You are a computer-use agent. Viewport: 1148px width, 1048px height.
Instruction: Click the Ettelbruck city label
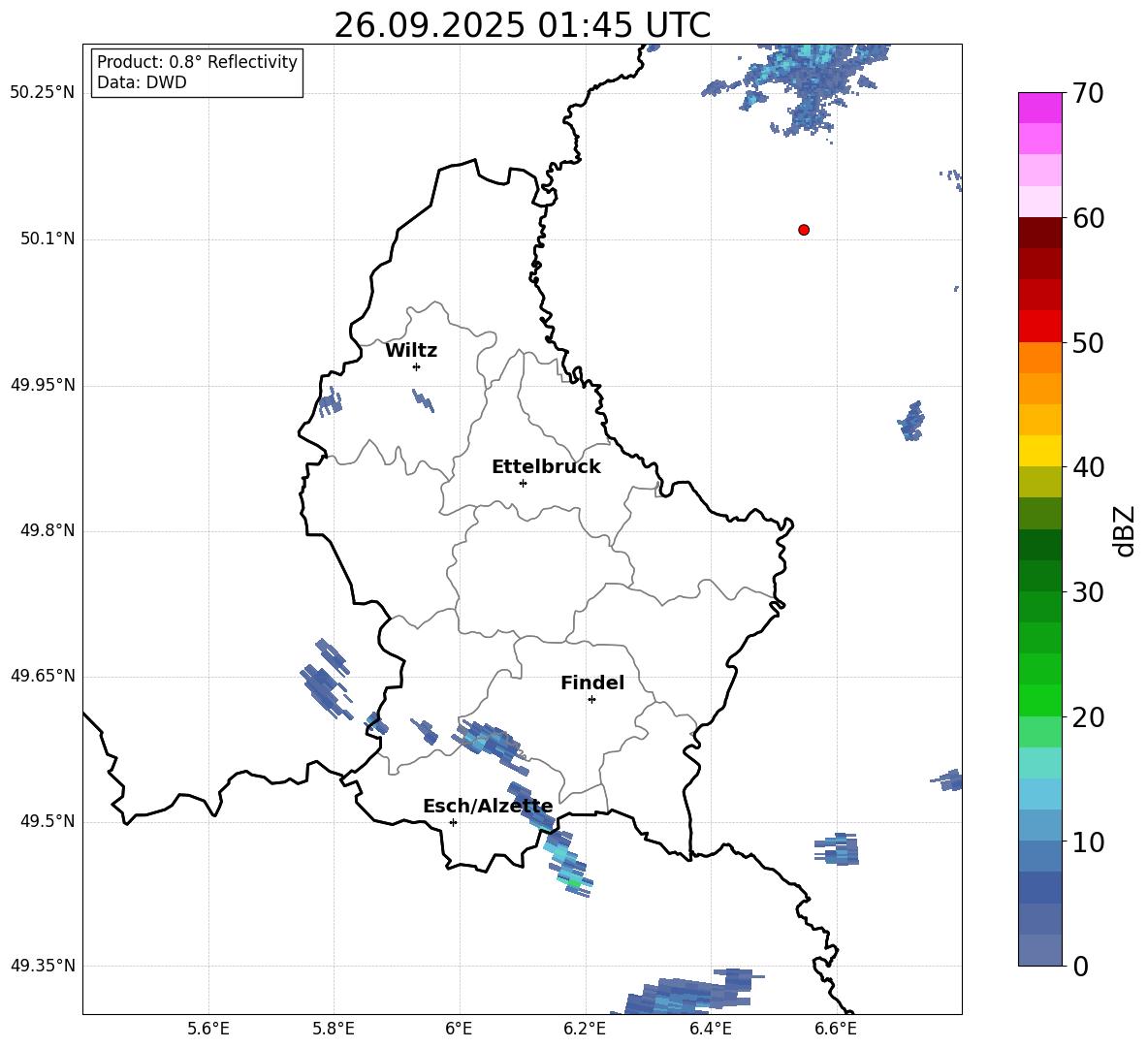point(546,467)
